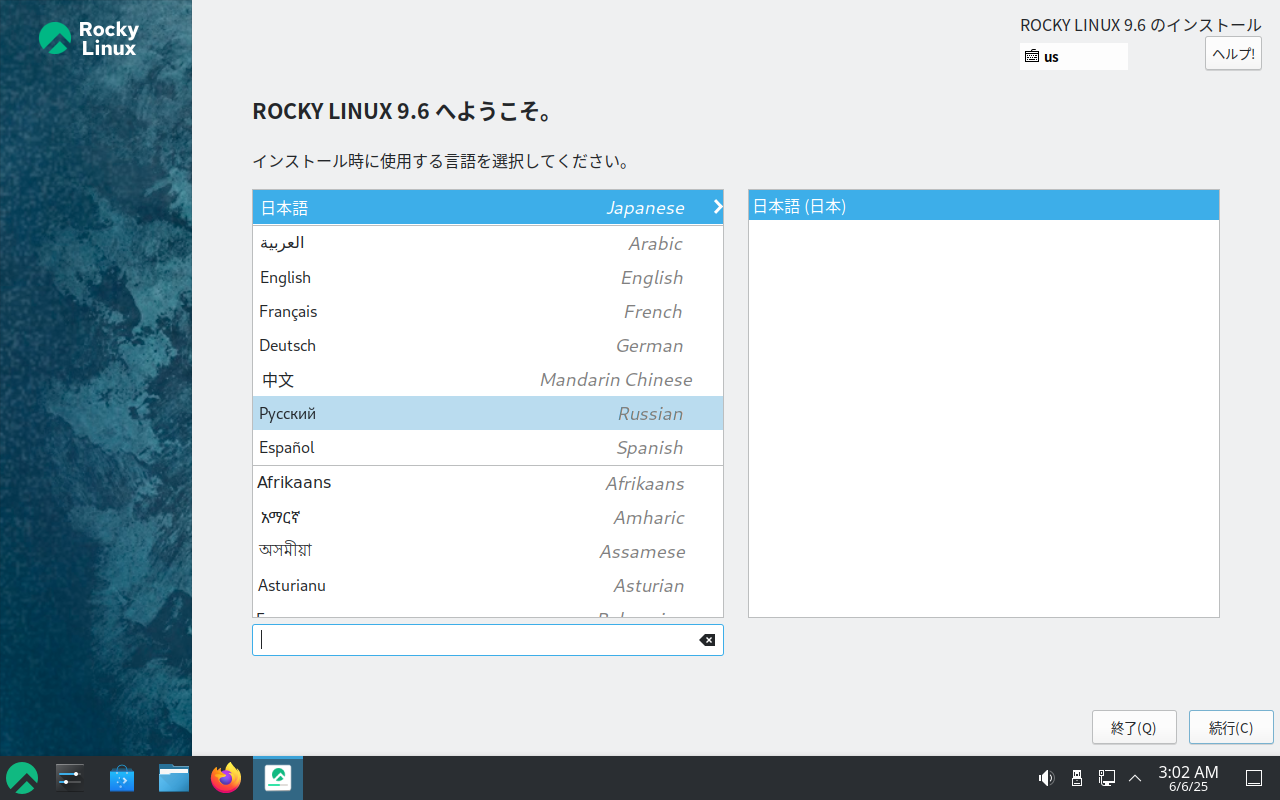Switch to the Rocky installer taskbar entry
The height and width of the screenshot is (800, 1280).
tap(278, 778)
